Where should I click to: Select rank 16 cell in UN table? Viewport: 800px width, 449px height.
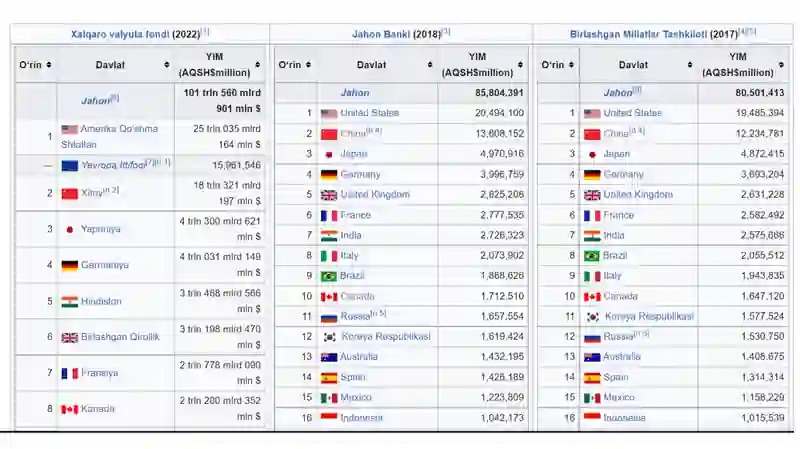point(558,418)
